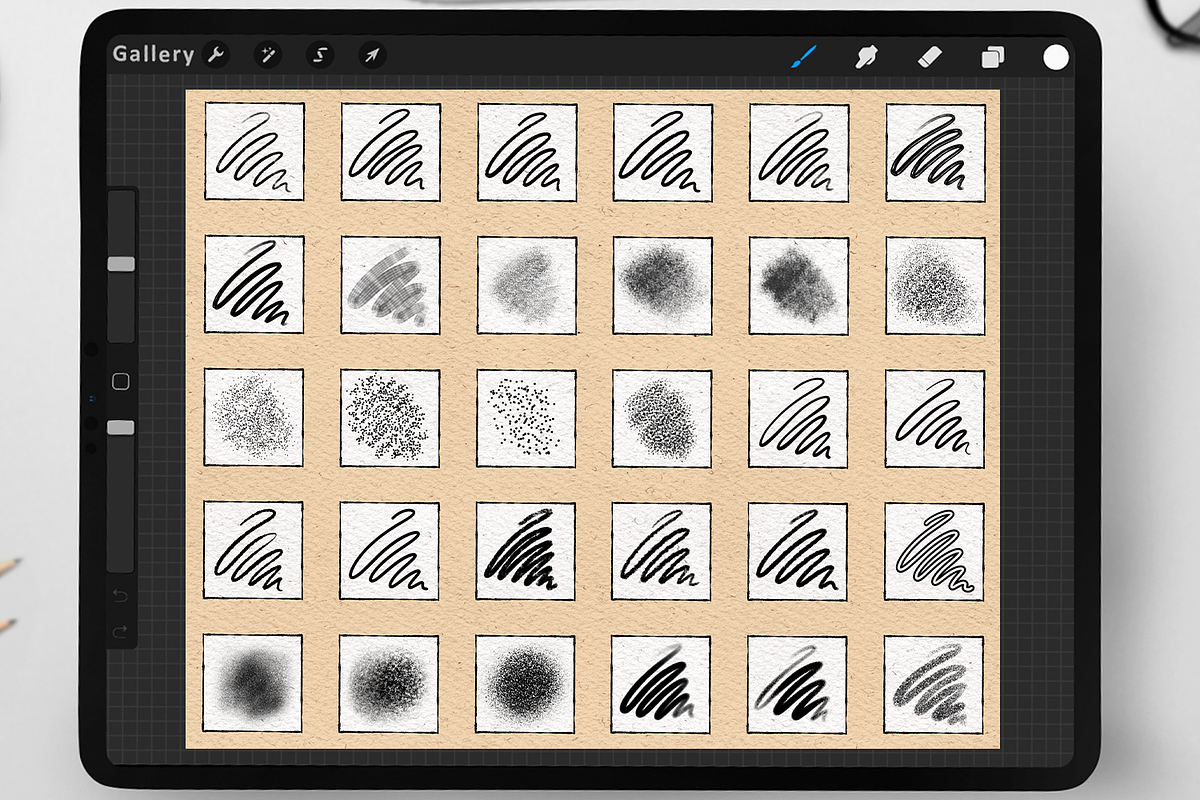Tap the Redo arrow in sidebar
The height and width of the screenshot is (800, 1200).
(121, 631)
